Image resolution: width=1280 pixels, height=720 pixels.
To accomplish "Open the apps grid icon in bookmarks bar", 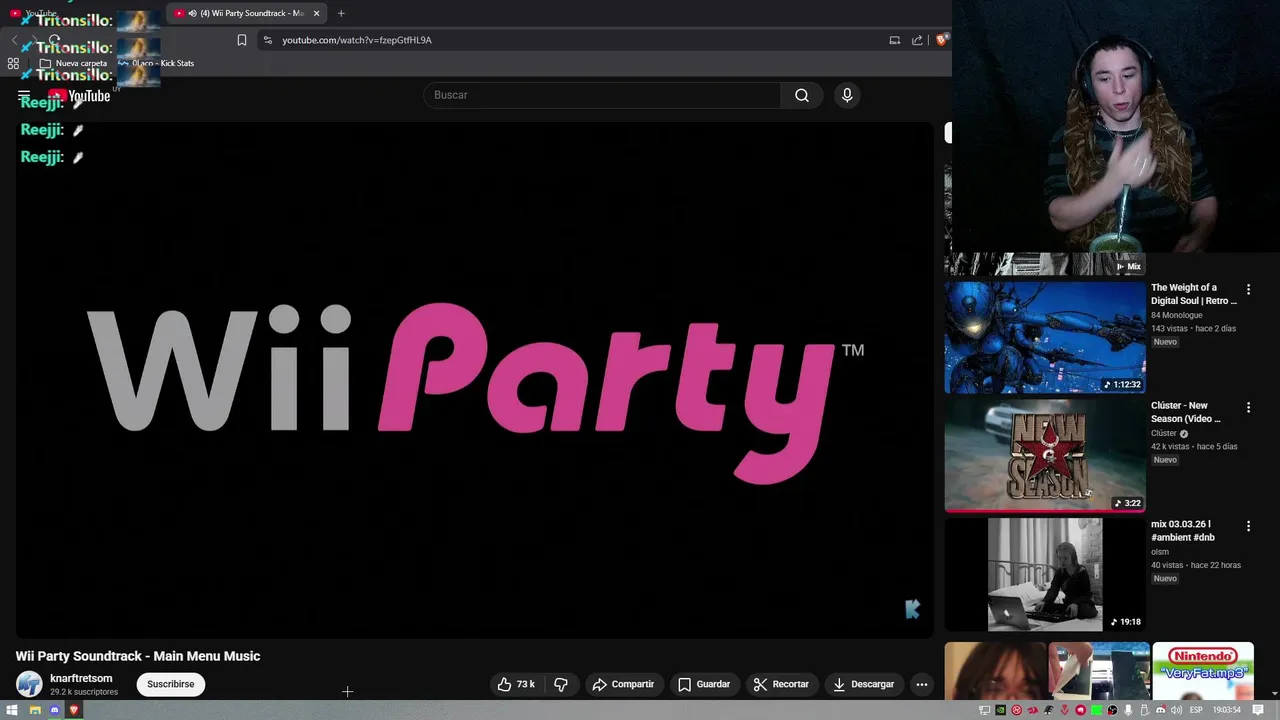I will click(x=13, y=63).
